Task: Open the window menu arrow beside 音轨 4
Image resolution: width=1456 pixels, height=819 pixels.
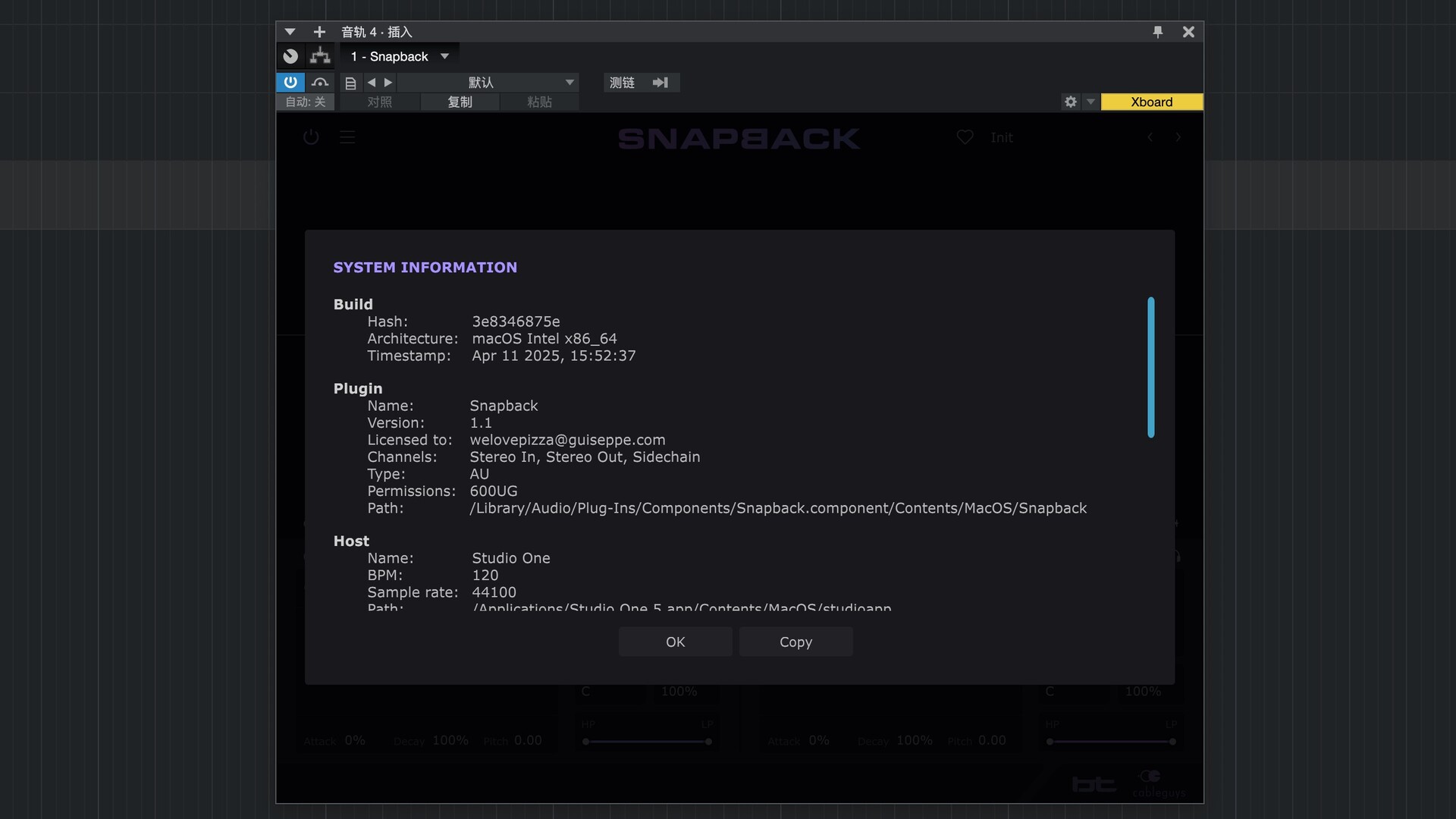Action: pos(290,32)
